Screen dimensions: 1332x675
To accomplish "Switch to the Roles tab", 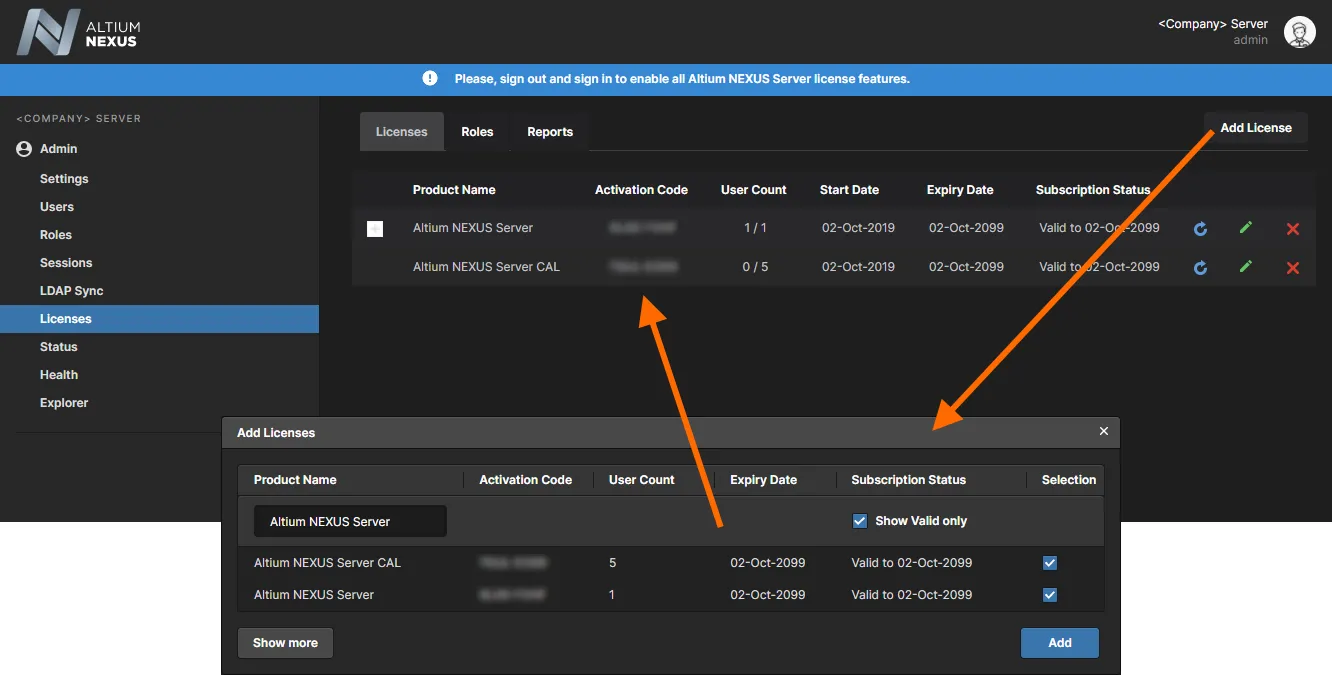I will pos(477,132).
